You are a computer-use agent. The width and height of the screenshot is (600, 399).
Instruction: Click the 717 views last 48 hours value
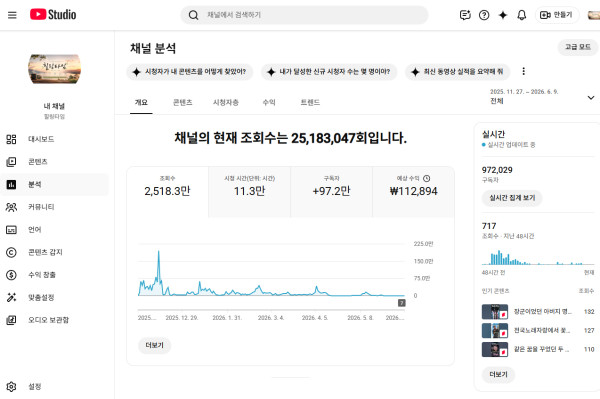point(489,226)
